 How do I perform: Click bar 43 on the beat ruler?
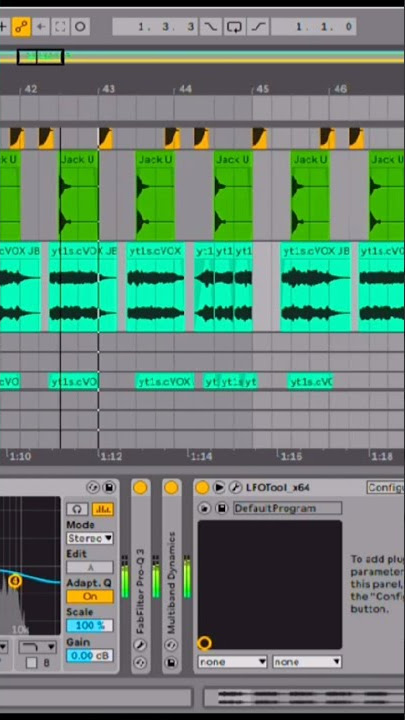coord(108,89)
